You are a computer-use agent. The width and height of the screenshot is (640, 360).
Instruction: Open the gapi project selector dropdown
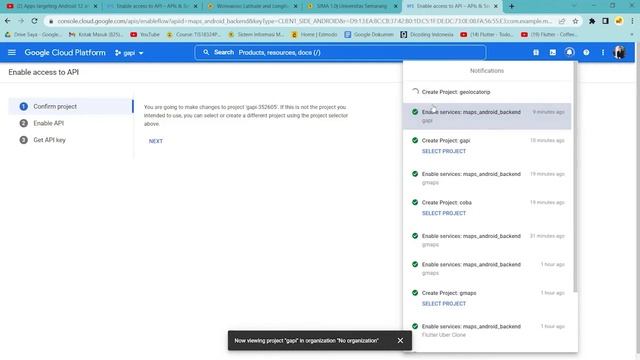[129, 53]
